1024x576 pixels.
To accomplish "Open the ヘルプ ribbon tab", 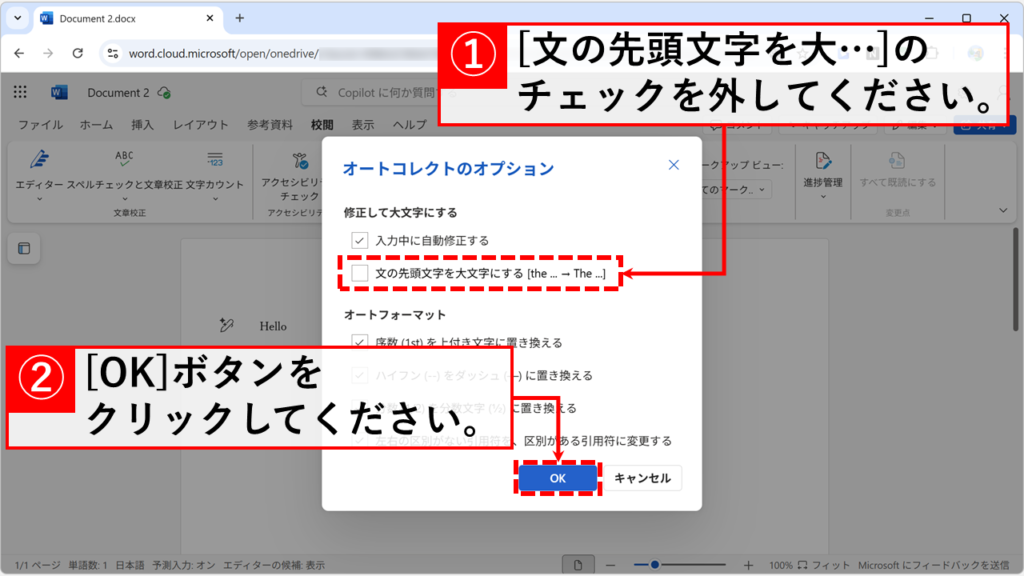I will pyautogui.click(x=409, y=125).
